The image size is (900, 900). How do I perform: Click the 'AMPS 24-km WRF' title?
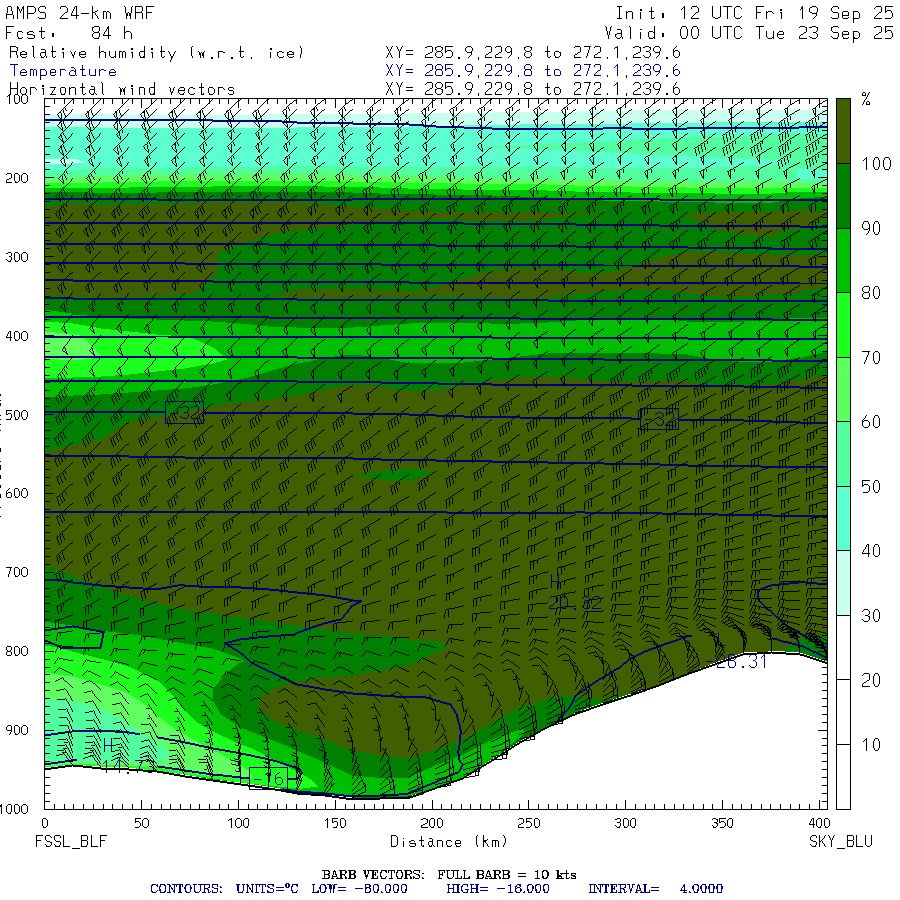pyautogui.click(x=80, y=13)
